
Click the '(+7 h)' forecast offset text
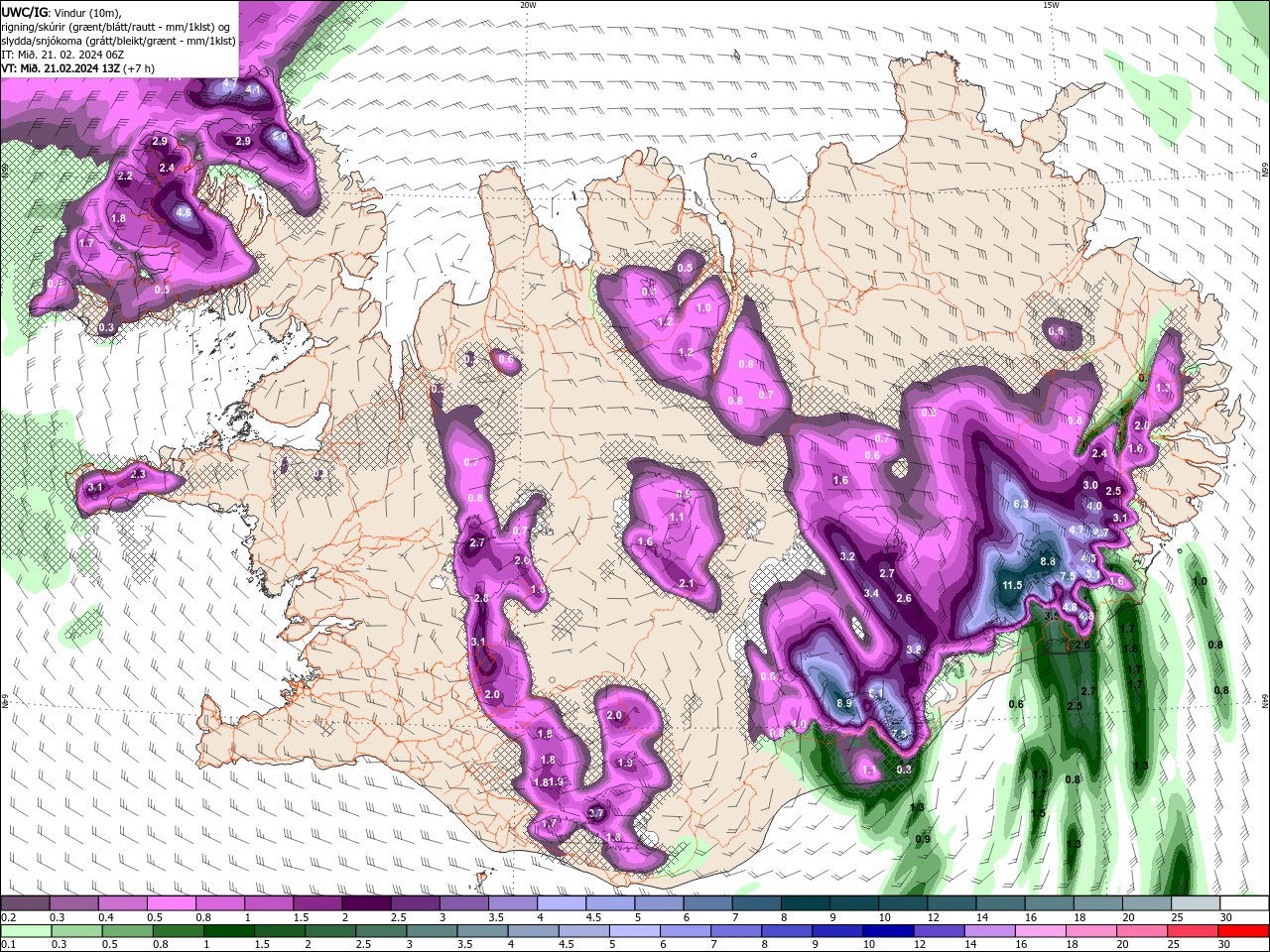(138, 68)
